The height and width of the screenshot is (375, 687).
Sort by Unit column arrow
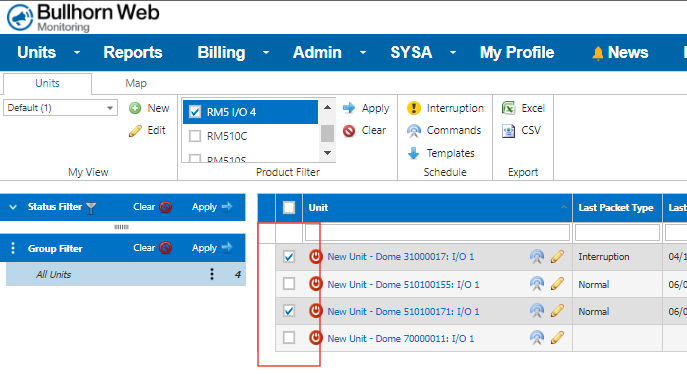point(564,207)
